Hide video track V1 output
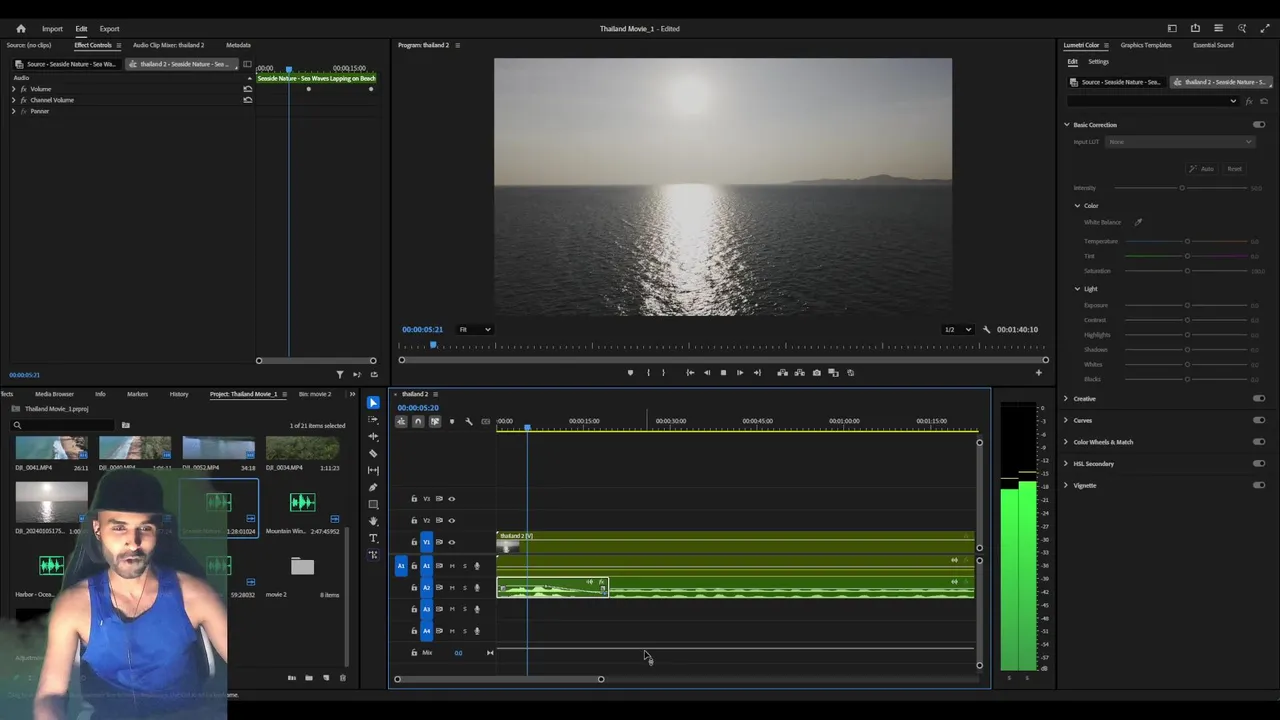Screen dimensions: 1280x720 point(451,542)
